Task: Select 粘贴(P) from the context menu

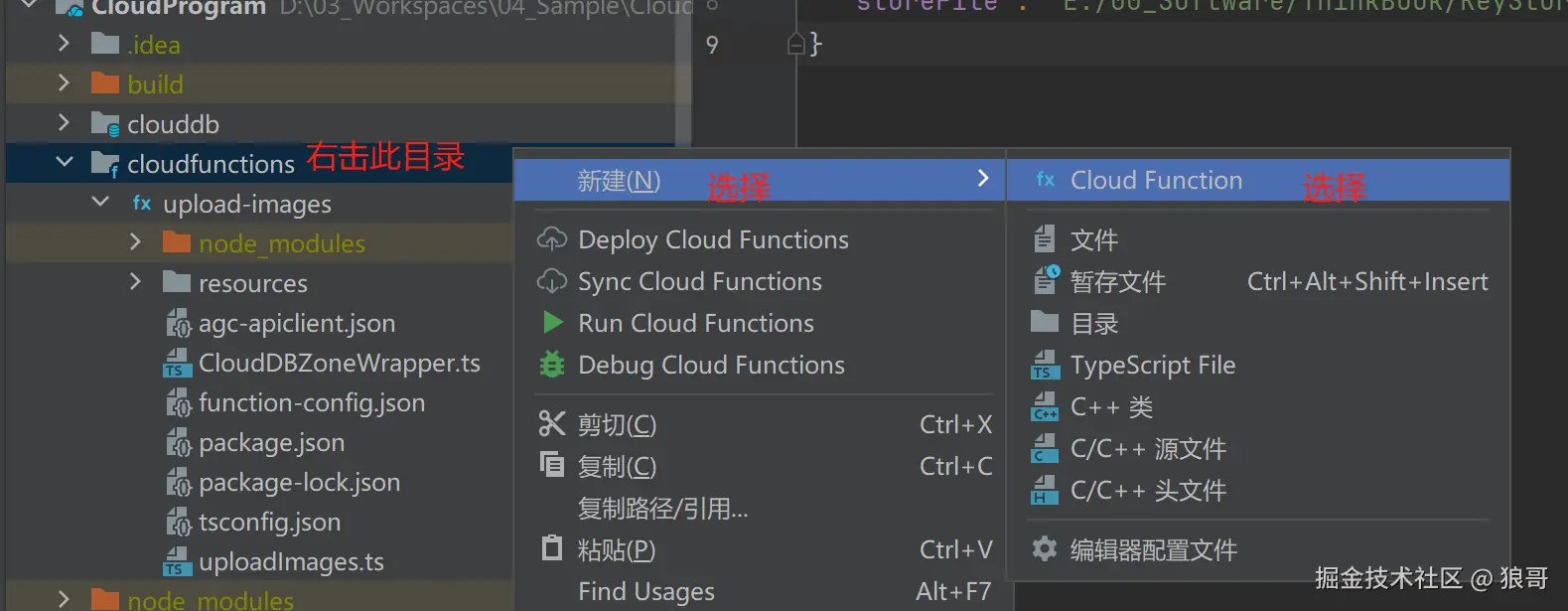Action: coord(617,549)
